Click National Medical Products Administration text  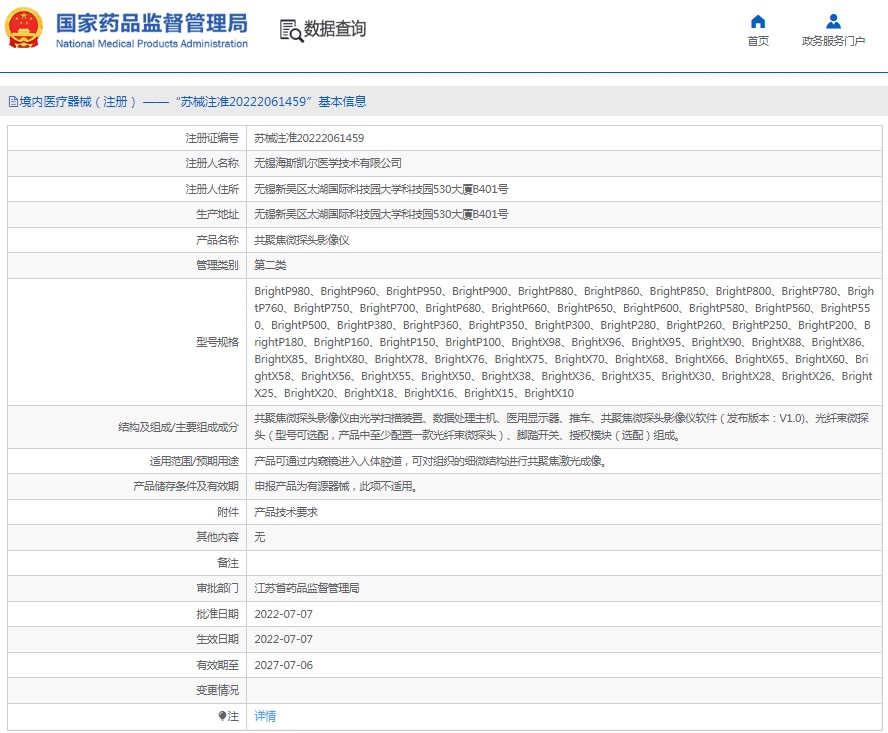[152, 44]
